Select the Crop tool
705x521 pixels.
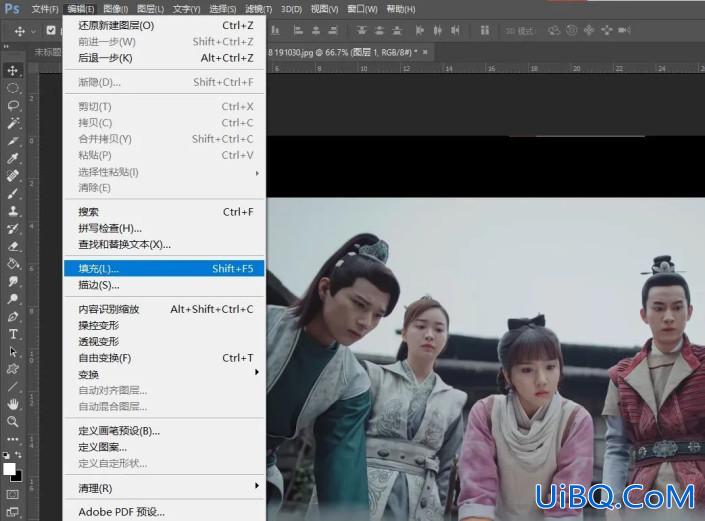pyautogui.click(x=13, y=141)
